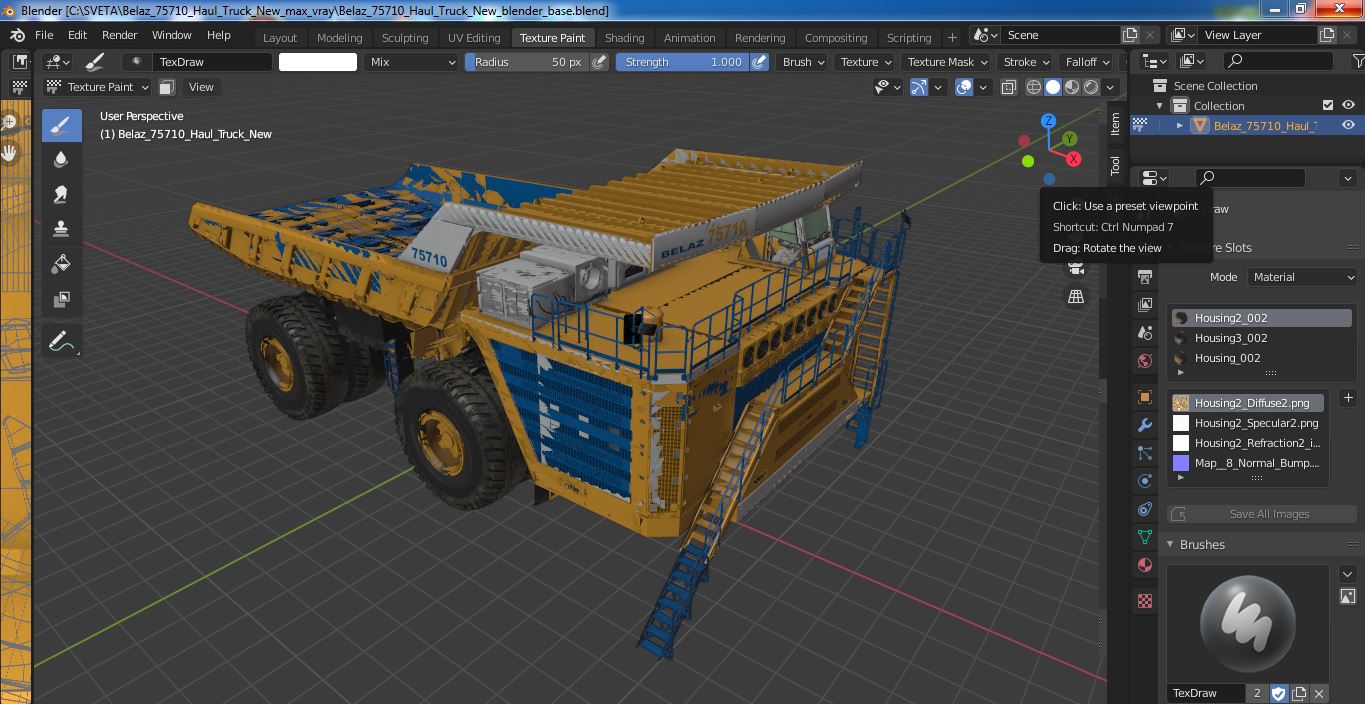Screen dimensions: 1365x704
Task: Click the Blender logo menu icon
Action: click(17, 35)
